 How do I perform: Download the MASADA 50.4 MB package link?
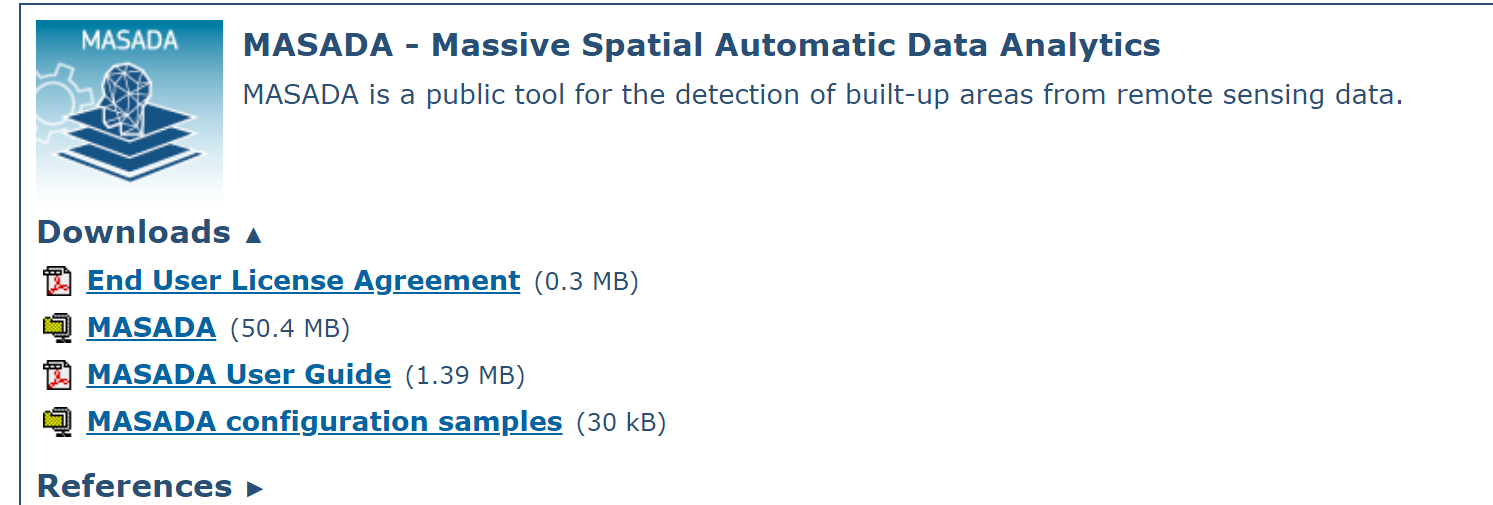point(151,328)
